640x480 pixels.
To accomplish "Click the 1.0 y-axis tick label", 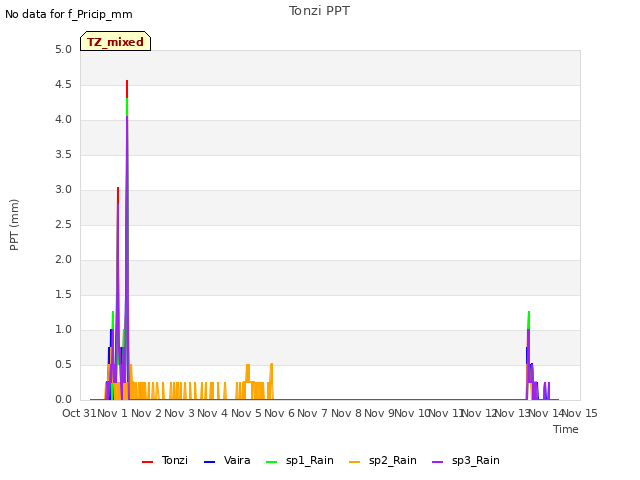I will pos(63,330).
